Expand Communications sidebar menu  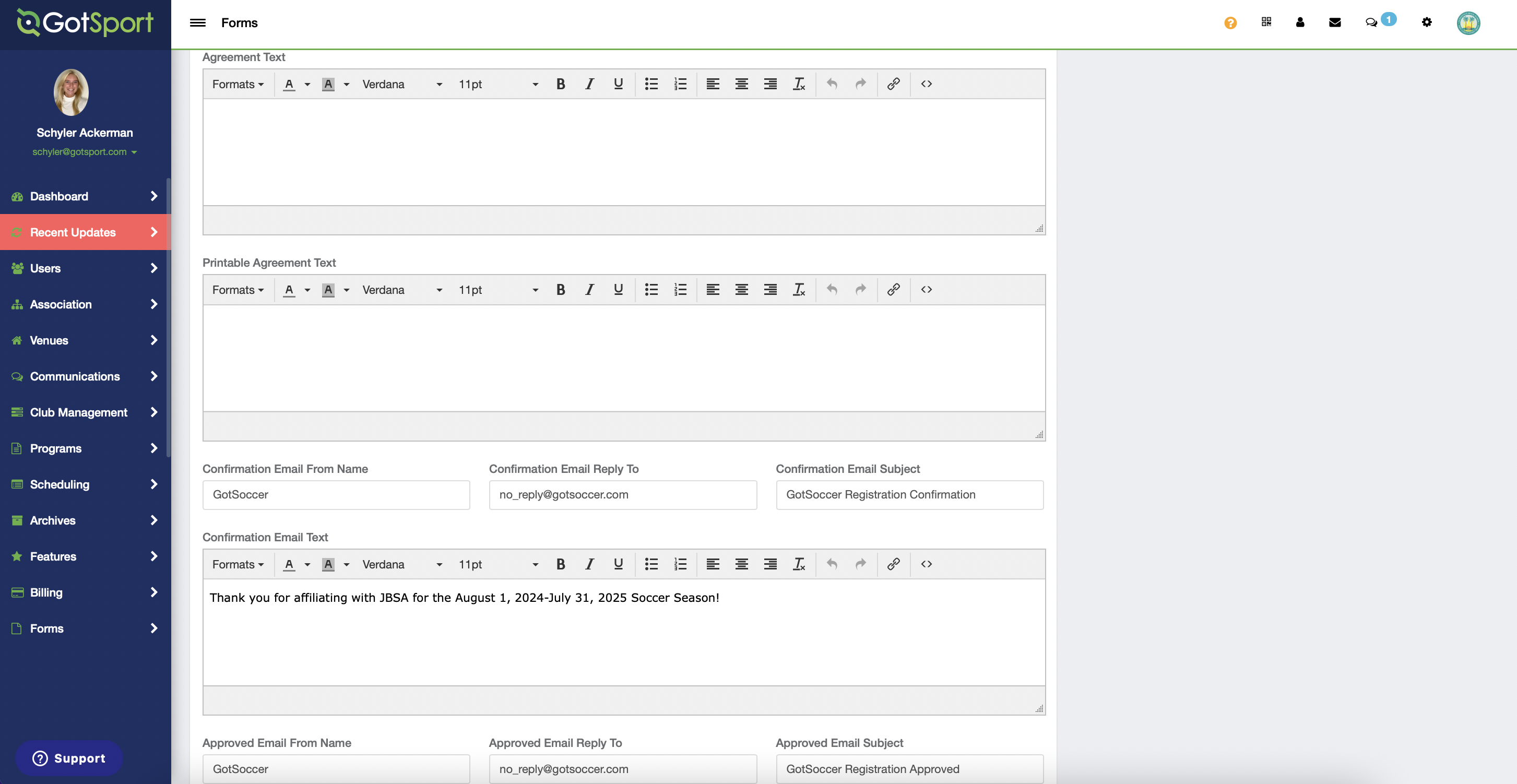click(x=85, y=376)
